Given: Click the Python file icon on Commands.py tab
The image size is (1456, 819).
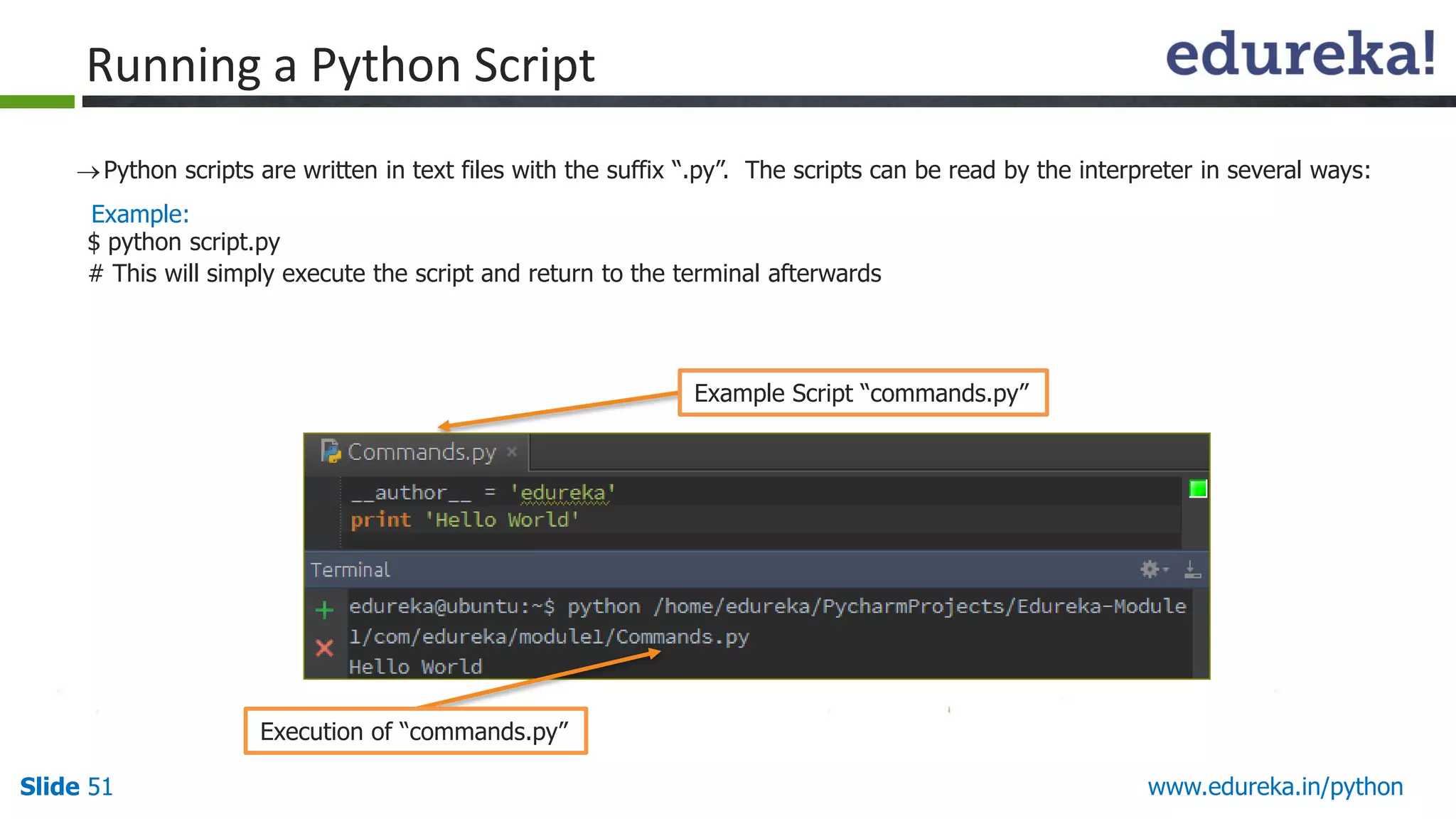Looking at the screenshot, I should [331, 451].
